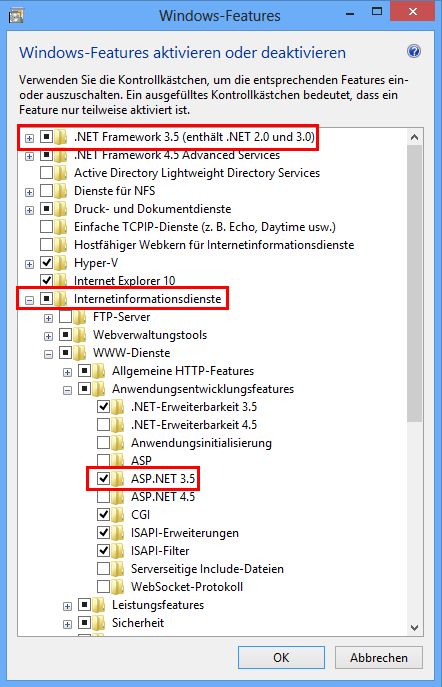This screenshot has height=687, width=442.
Task: Toggle the Hyper-V checkbox
Action: point(46,263)
